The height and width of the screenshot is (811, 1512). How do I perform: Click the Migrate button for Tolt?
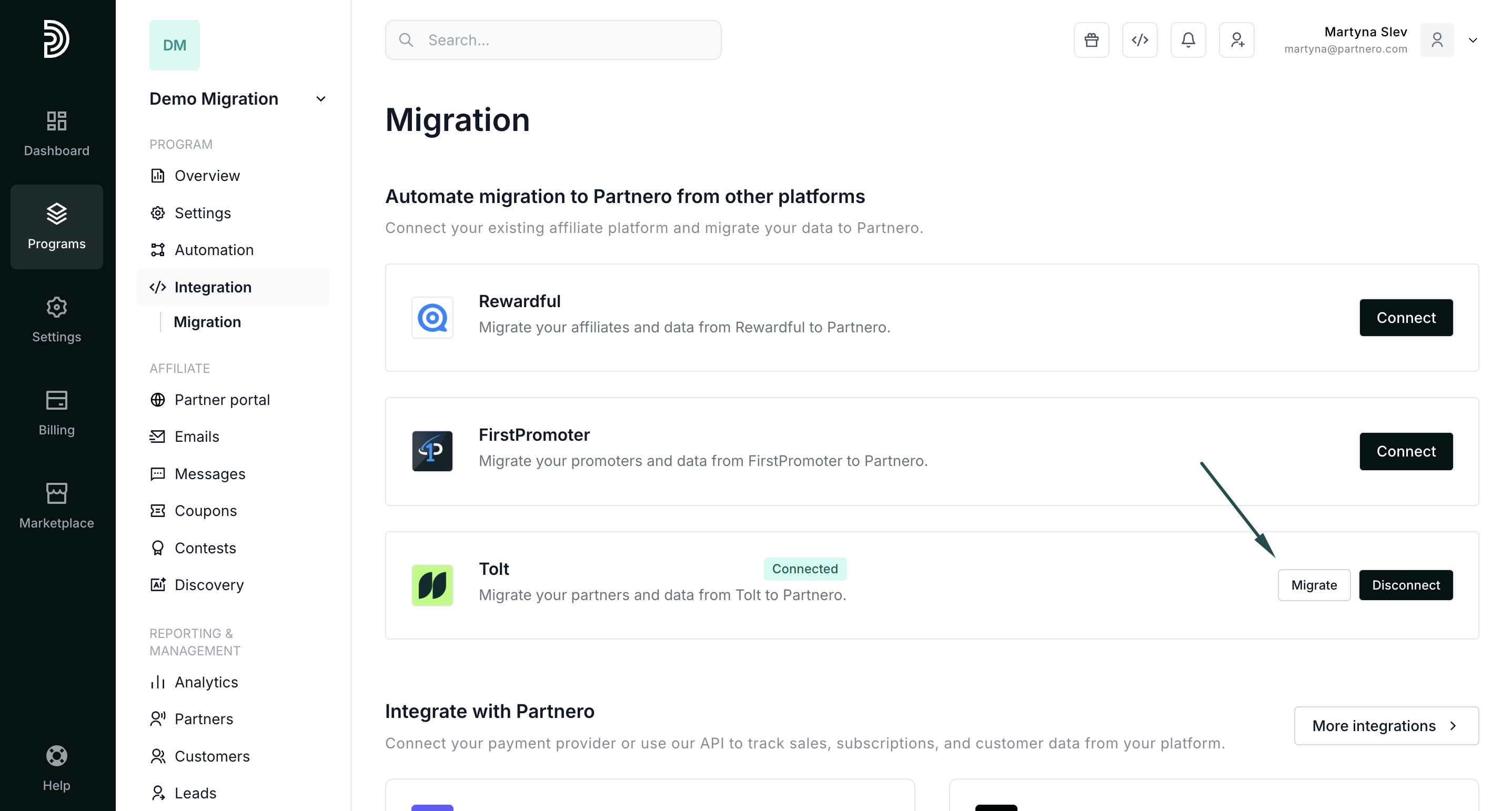tap(1314, 584)
